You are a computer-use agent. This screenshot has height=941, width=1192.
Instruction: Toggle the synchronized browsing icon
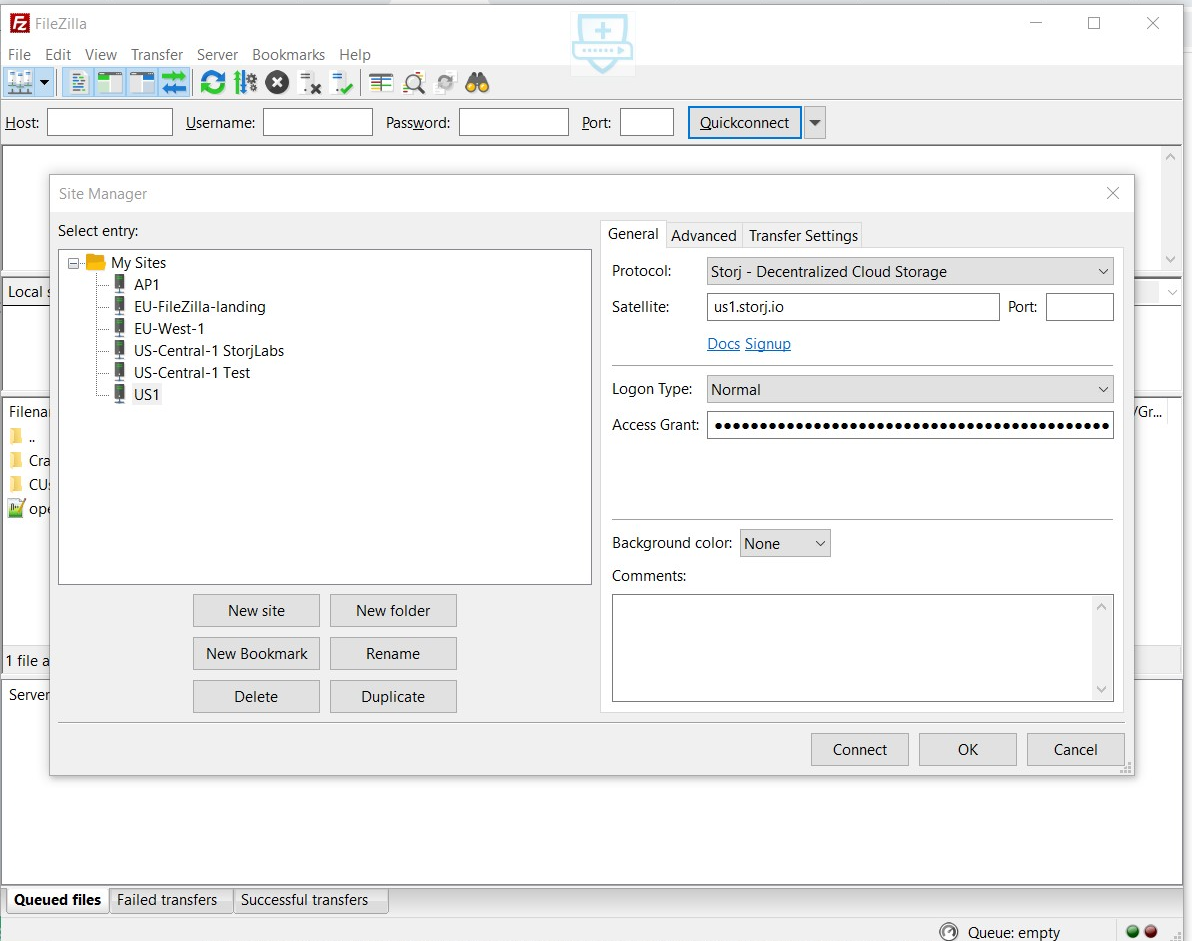pyautogui.click(x=445, y=82)
